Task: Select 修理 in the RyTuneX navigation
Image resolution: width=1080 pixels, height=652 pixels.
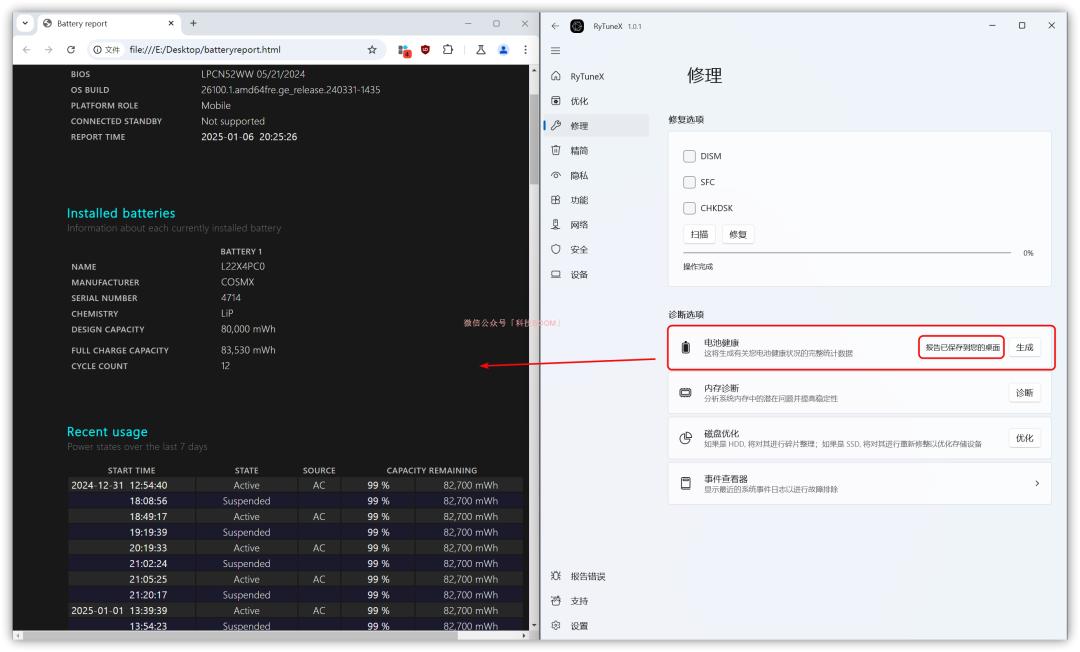Action: click(x=577, y=126)
